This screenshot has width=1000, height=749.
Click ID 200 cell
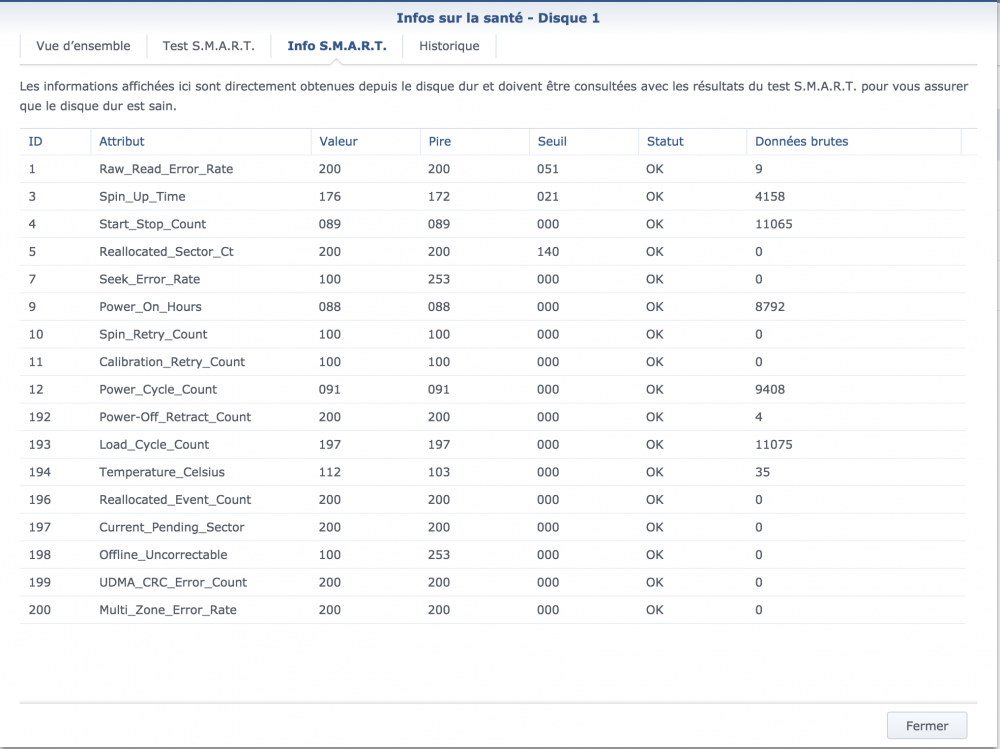pos(40,610)
